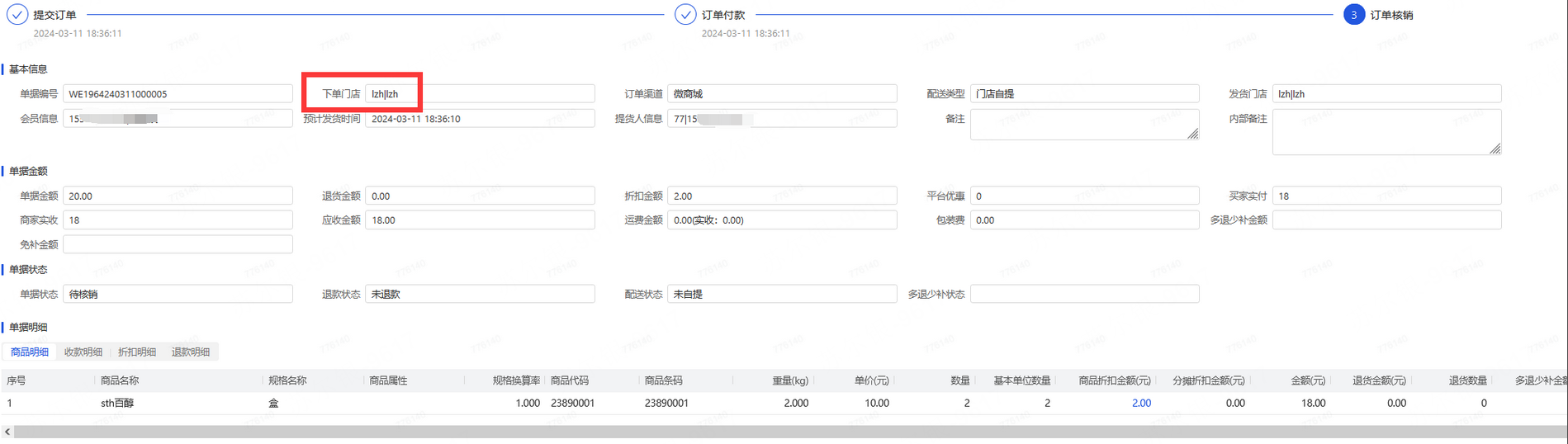Click the blue 2.00 商品折扣金额 link
1568x444 pixels.
tap(1141, 404)
